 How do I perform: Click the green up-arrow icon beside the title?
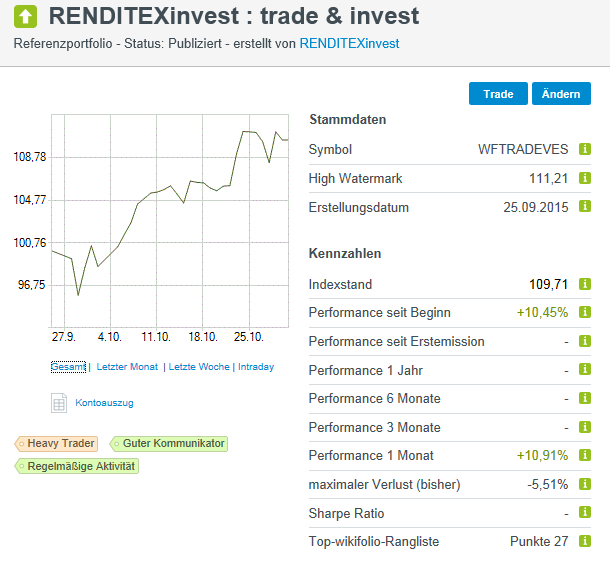tap(26, 16)
